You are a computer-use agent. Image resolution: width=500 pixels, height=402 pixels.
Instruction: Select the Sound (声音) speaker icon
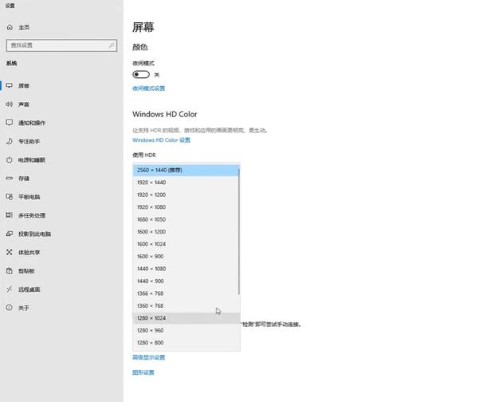coord(9,104)
